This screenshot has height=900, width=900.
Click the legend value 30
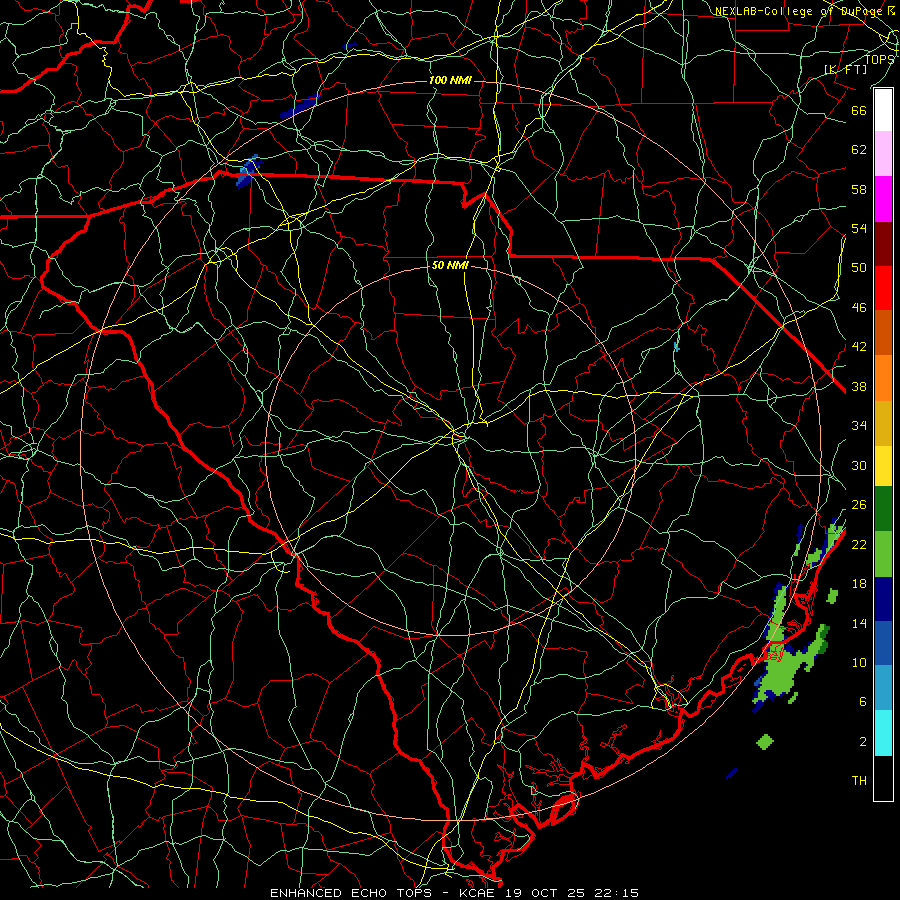pos(859,465)
